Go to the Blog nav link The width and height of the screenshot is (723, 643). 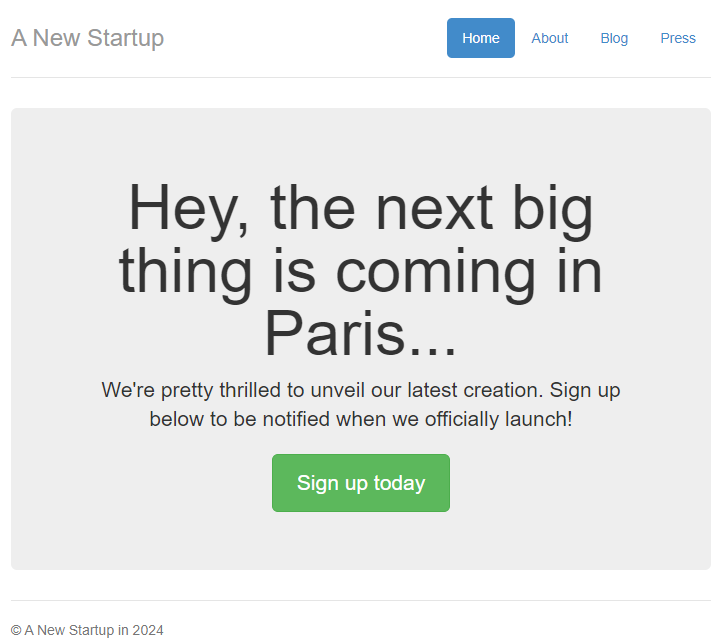tap(614, 38)
